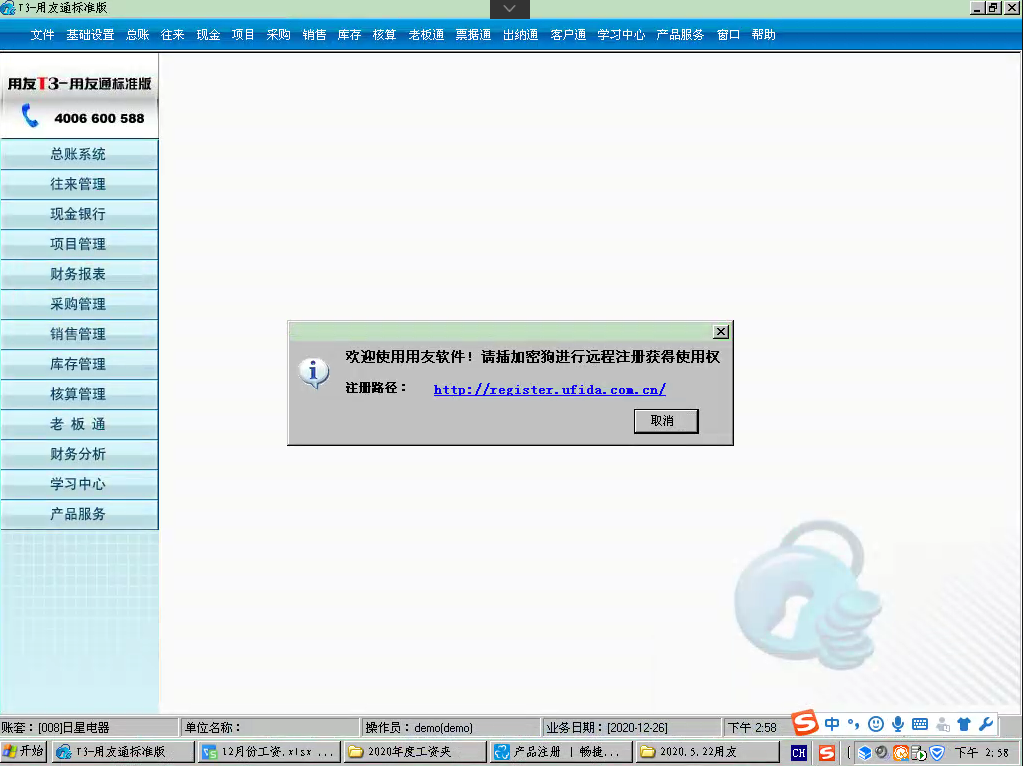The height and width of the screenshot is (766, 1023).
Task: Click the T3 app icon in title bar
Action: click(x=8, y=8)
